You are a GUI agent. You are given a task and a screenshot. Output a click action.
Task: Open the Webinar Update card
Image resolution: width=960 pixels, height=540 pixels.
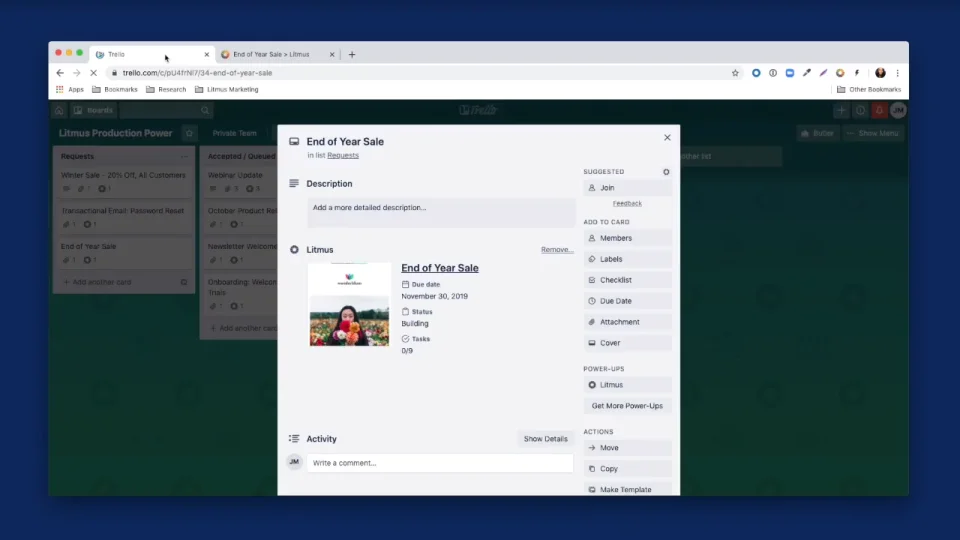pyautogui.click(x=241, y=181)
